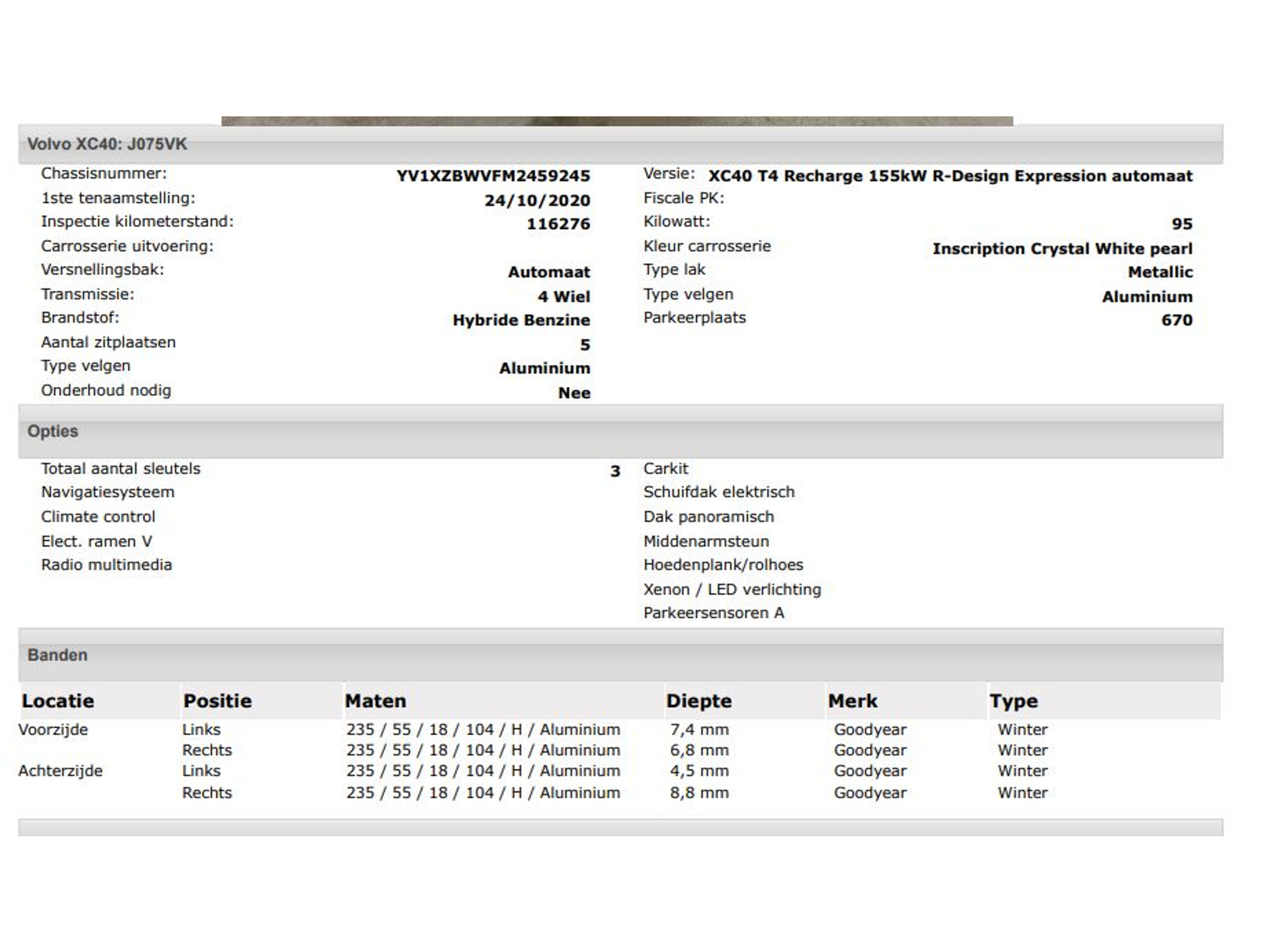Click the Banden section header
Image resolution: width=1270 pixels, height=952 pixels.
click(x=58, y=655)
